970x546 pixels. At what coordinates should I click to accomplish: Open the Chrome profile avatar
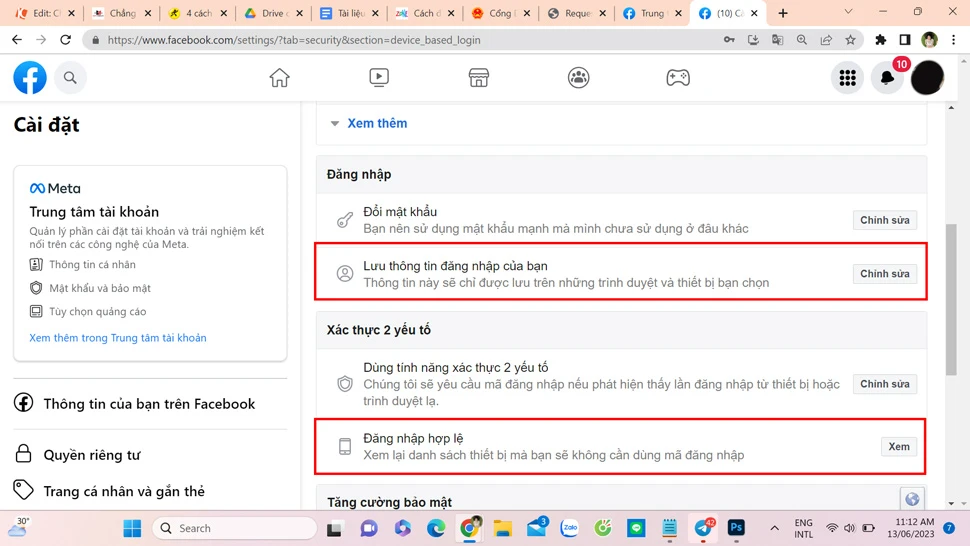coord(929,40)
